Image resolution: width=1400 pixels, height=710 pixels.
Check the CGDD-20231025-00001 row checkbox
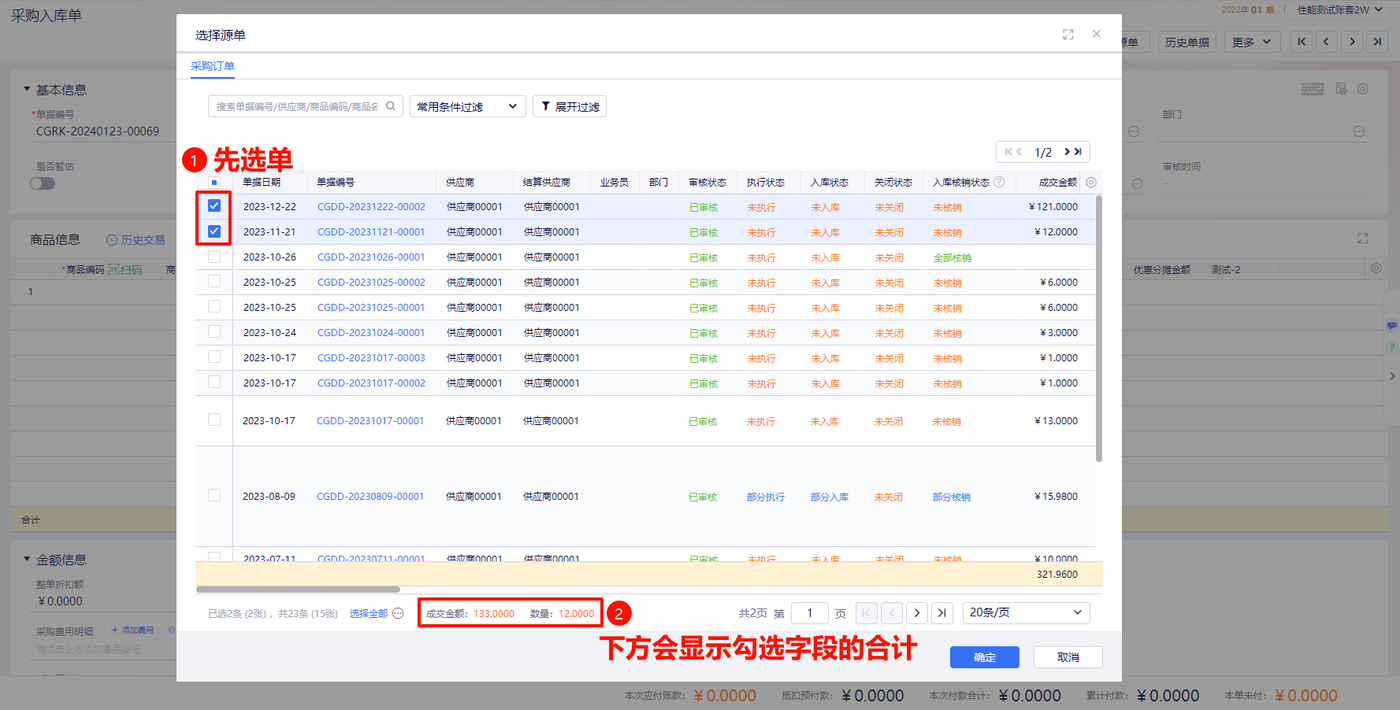coord(214,307)
